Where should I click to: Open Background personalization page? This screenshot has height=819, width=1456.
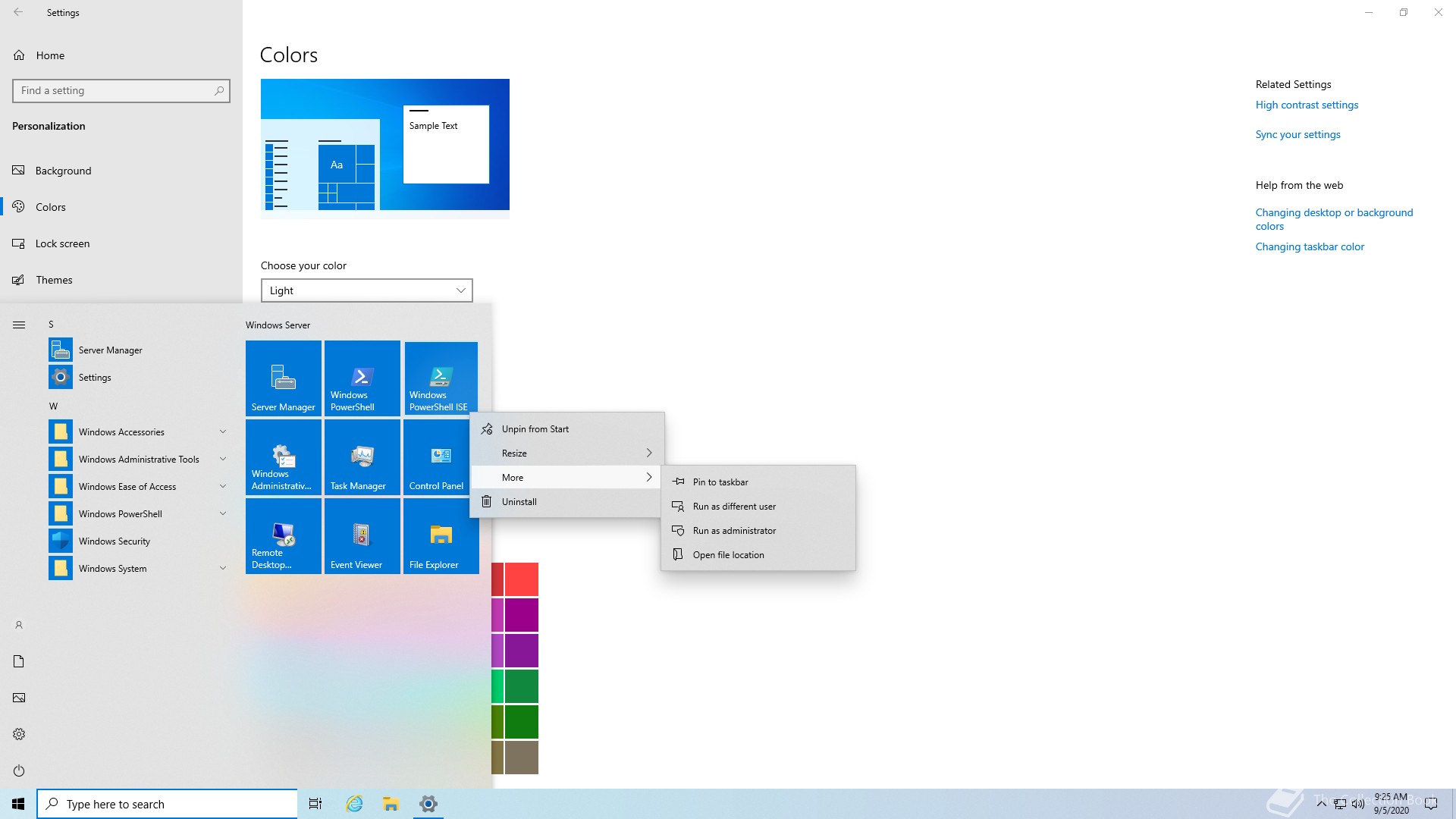coord(121,171)
